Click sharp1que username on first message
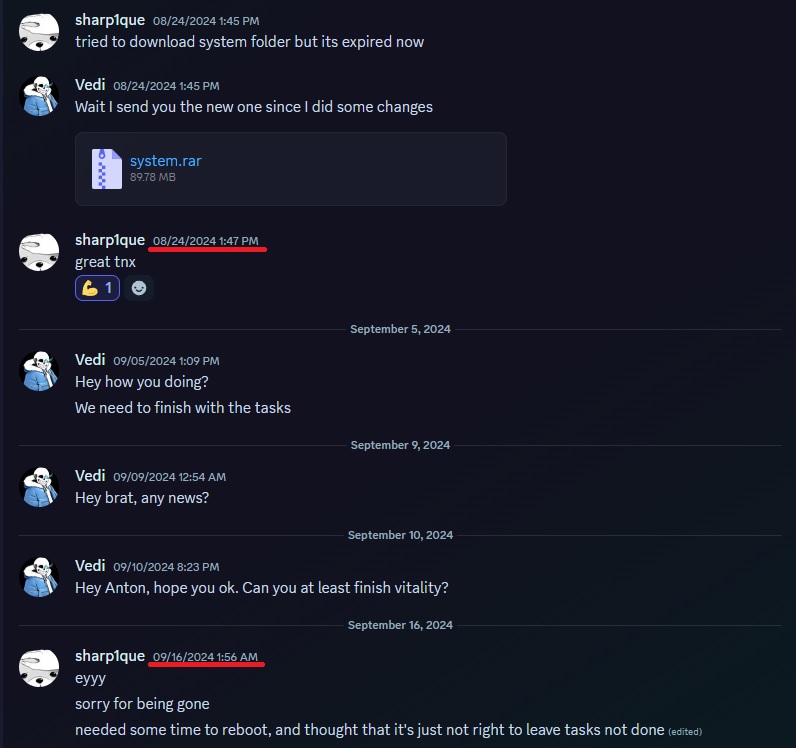The image size is (796, 748). (x=110, y=20)
